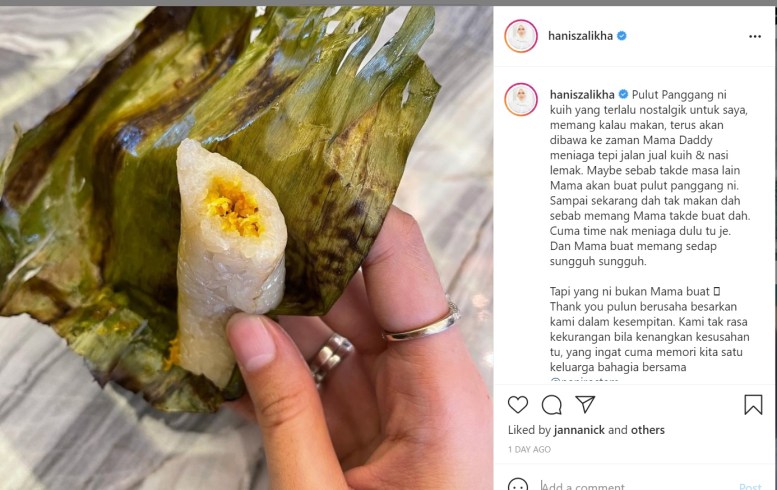Save post using the bookmark icon
Viewport: 777px width, 490px height.
753,405
